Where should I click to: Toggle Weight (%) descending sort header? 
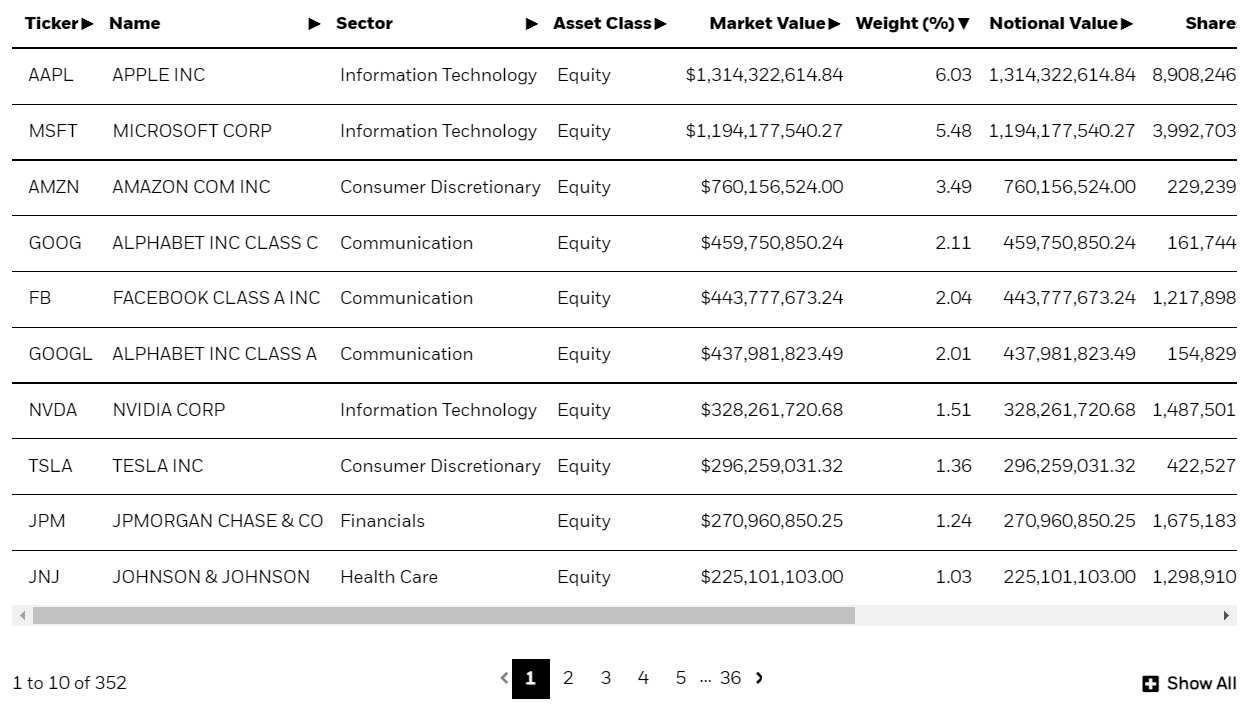tap(913, 24)
